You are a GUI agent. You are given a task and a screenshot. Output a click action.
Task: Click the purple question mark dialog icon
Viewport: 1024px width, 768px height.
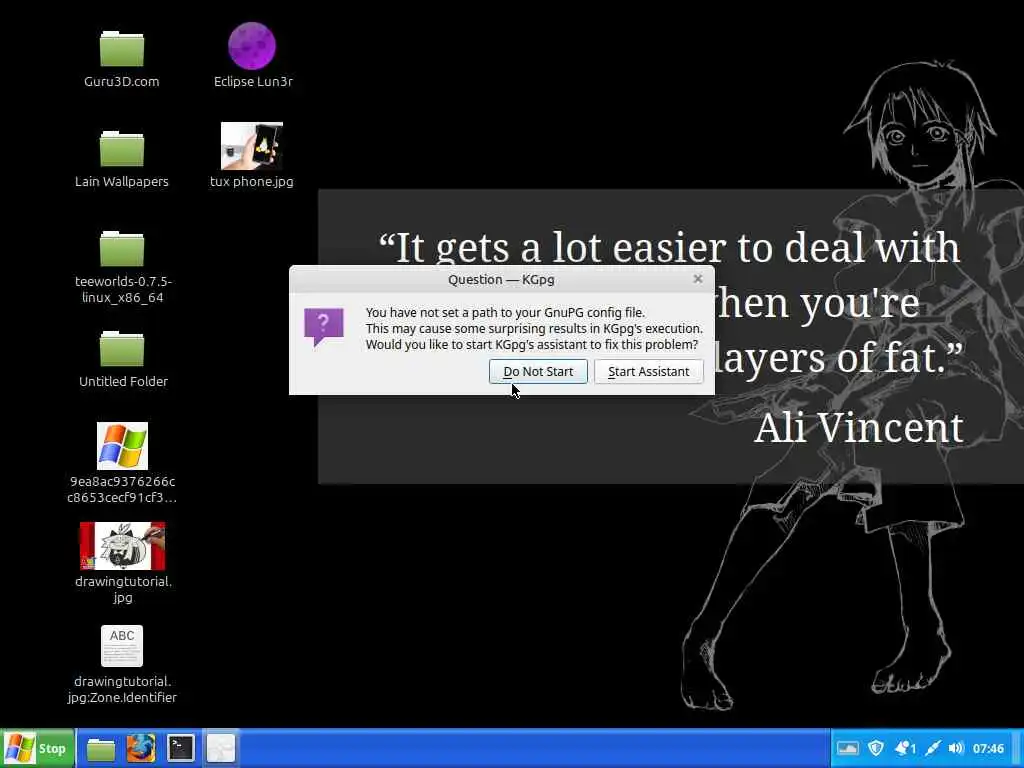(324, 327)
